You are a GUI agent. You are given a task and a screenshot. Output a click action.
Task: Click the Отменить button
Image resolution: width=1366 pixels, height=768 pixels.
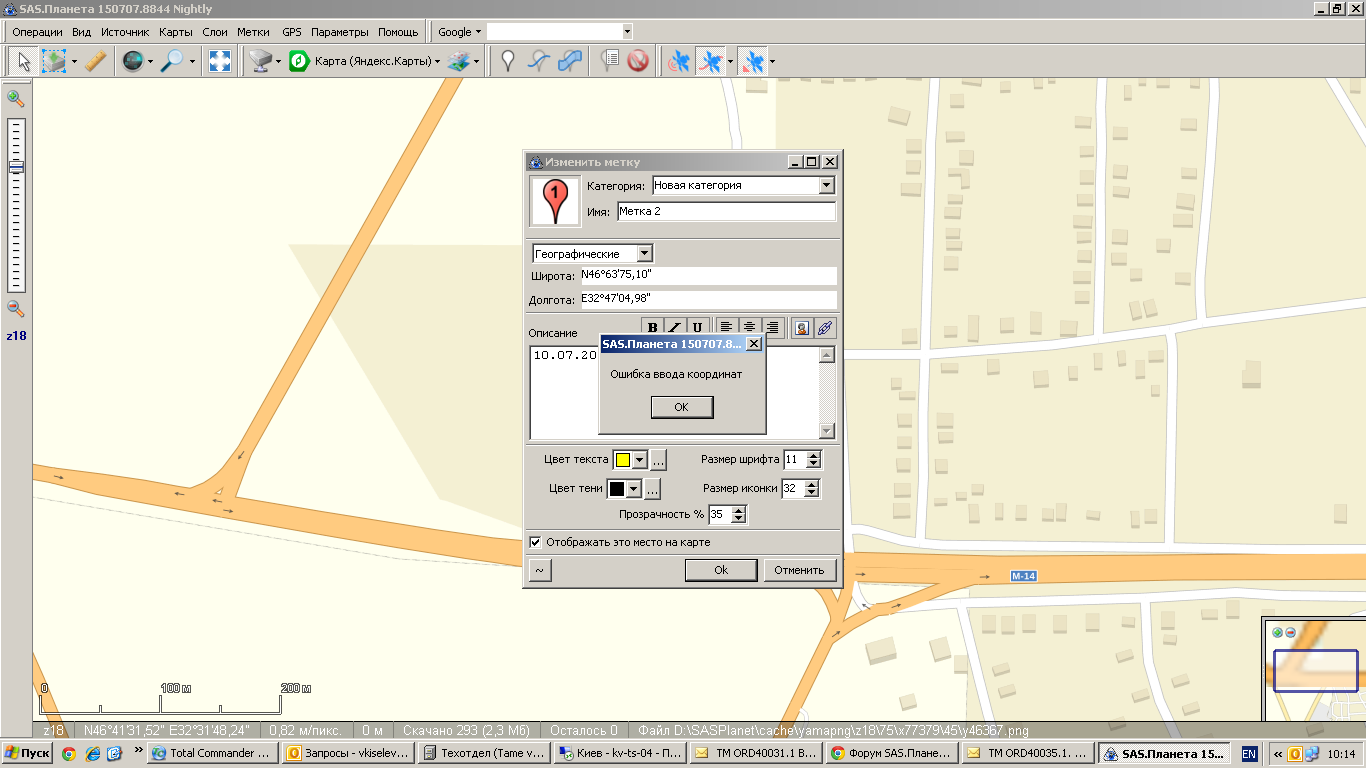point(800,570)
